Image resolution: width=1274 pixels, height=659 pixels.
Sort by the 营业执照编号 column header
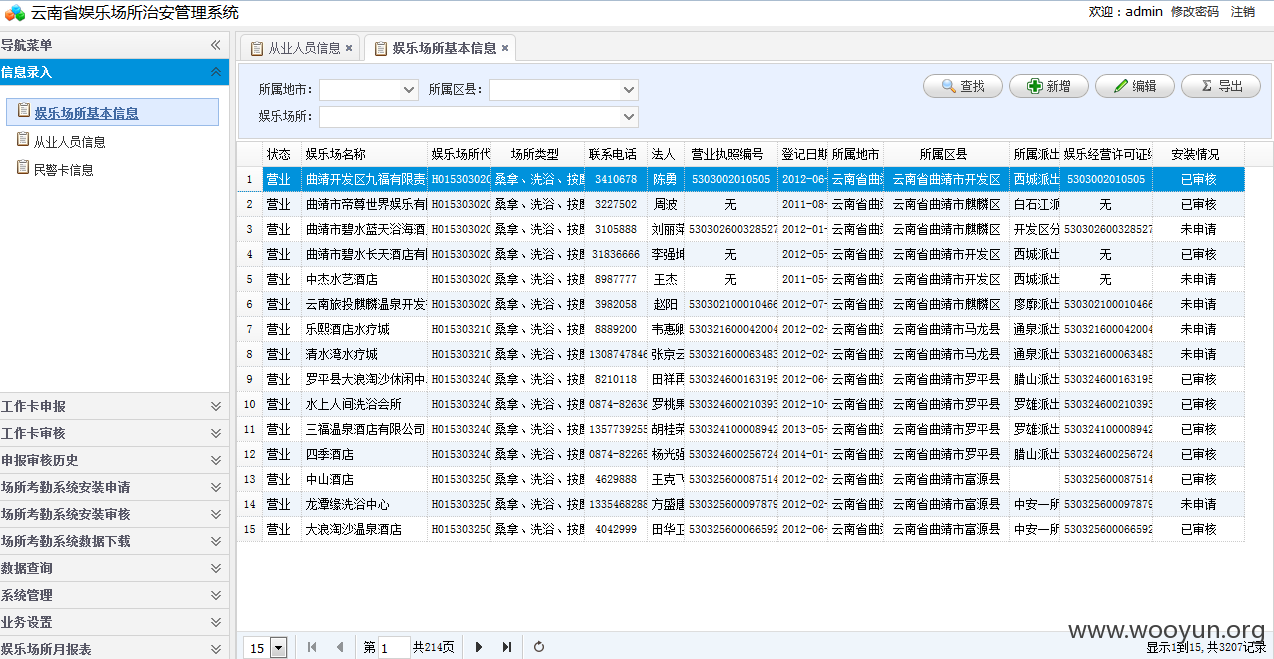(731, 154)
